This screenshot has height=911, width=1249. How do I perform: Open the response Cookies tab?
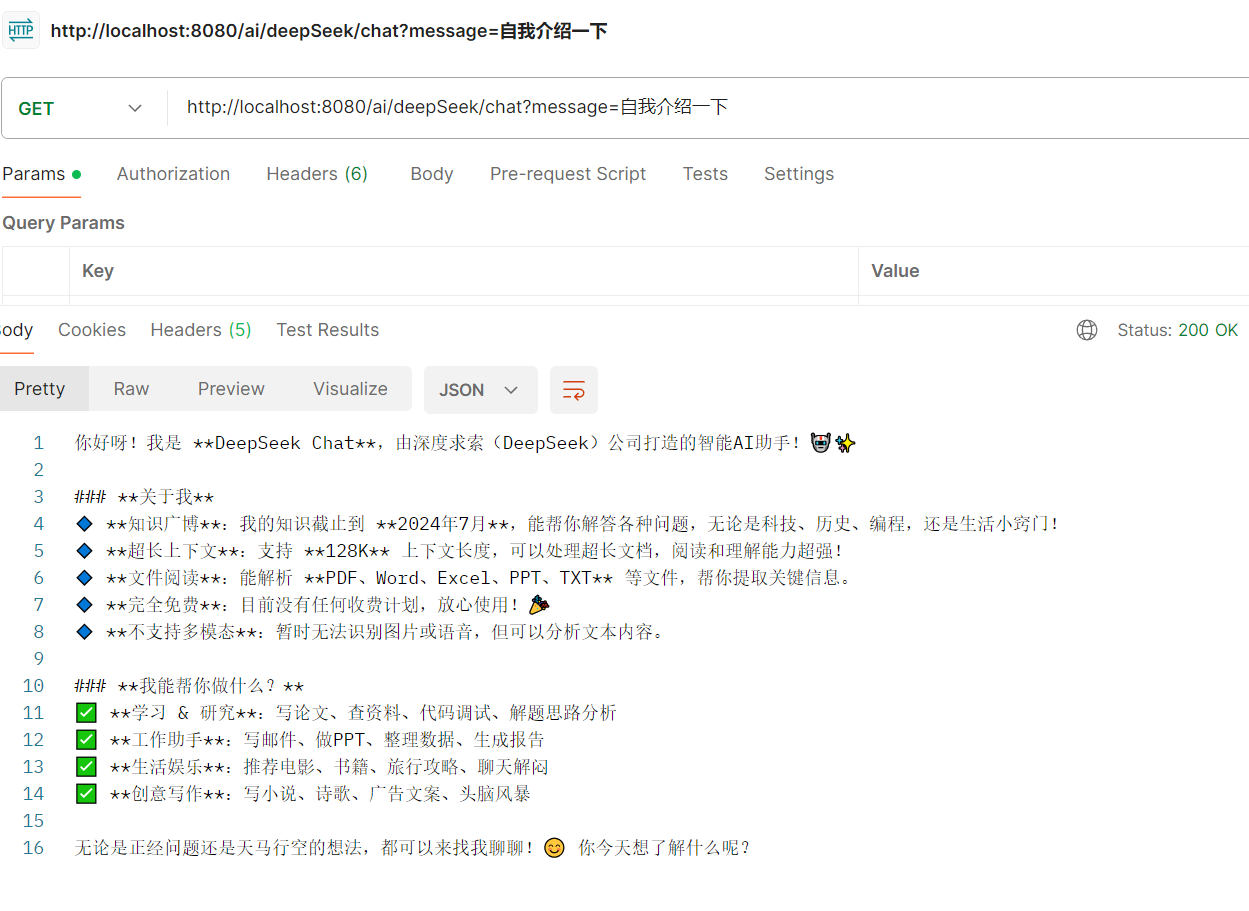[92, 330]
